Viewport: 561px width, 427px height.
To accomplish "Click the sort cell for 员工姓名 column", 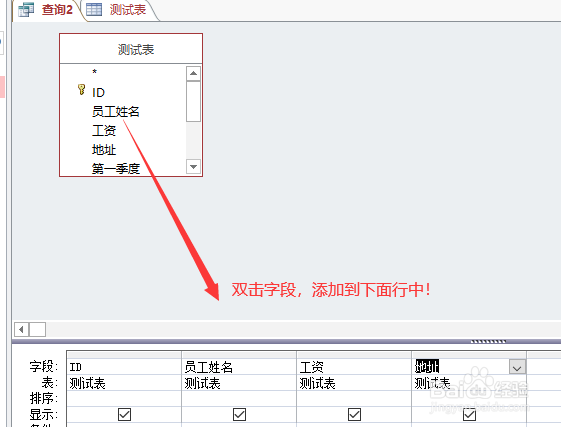I will [x=239, y=398].
